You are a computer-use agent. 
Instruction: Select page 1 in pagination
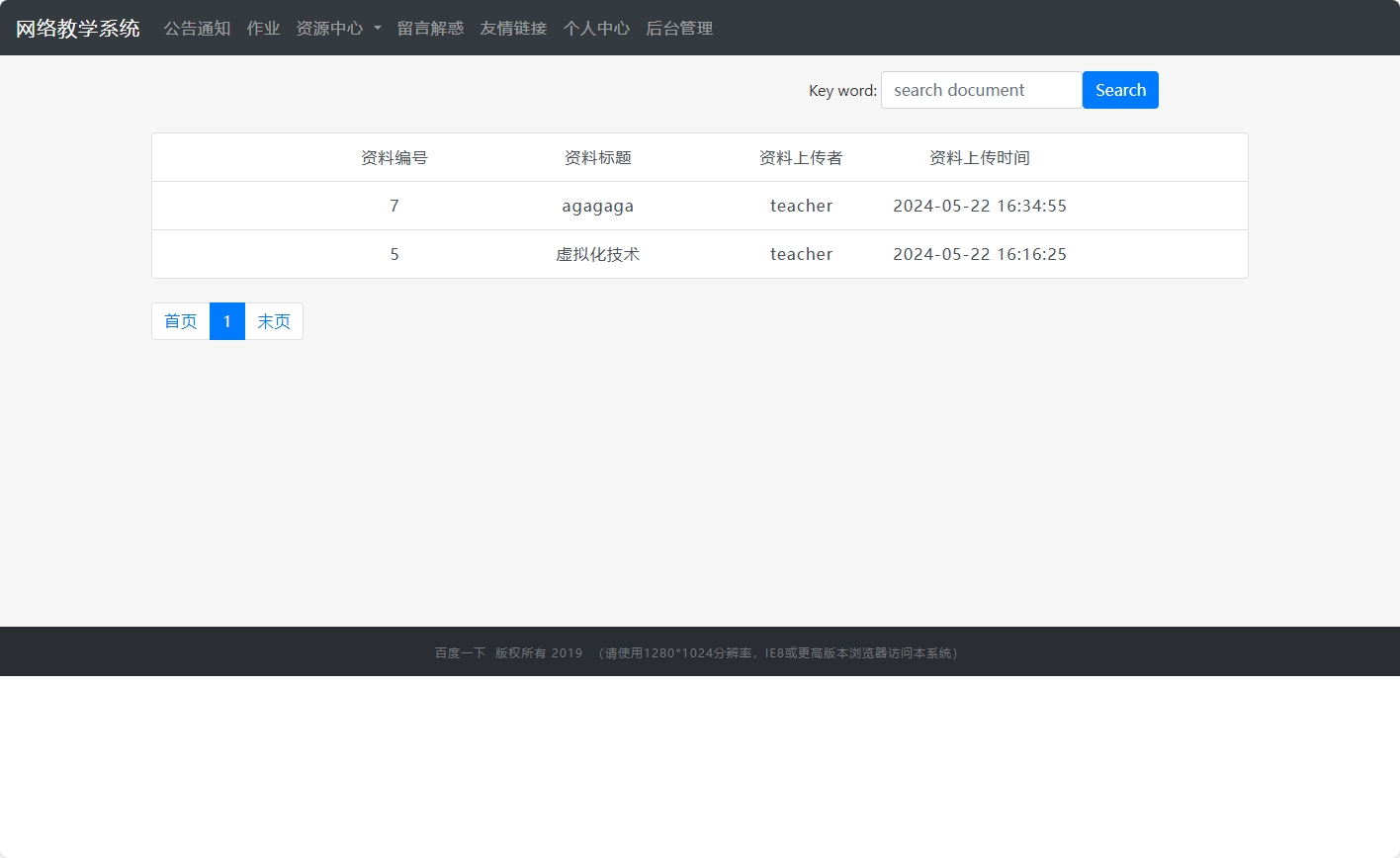point(226,320)
